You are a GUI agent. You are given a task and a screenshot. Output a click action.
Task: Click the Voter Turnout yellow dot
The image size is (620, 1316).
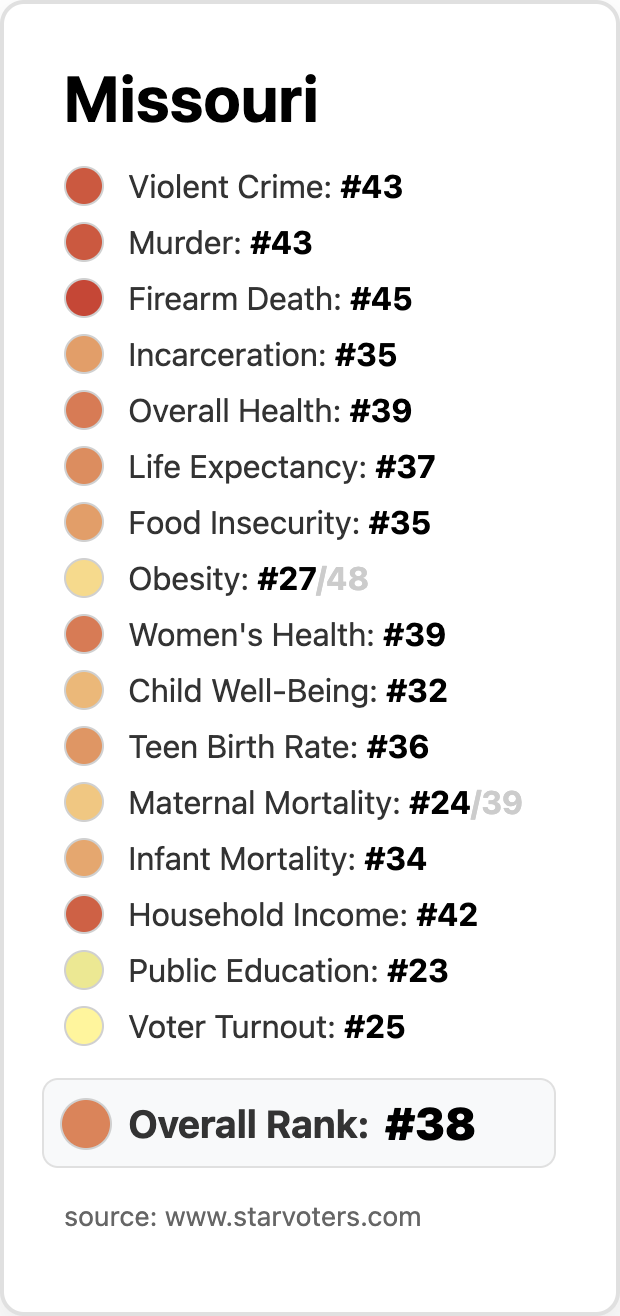tap(84, 1027)
